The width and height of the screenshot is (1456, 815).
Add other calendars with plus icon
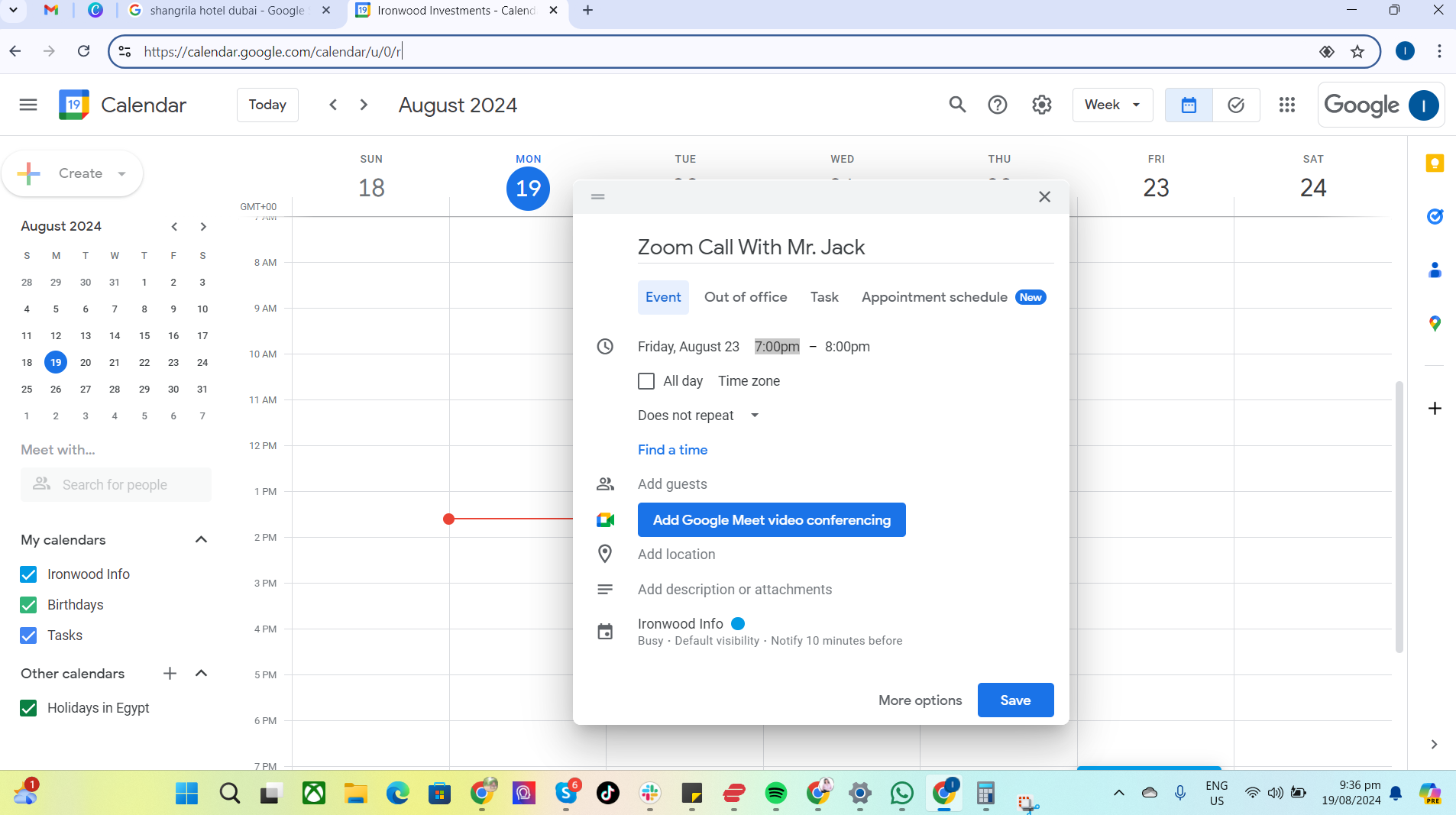pos(170,674)
